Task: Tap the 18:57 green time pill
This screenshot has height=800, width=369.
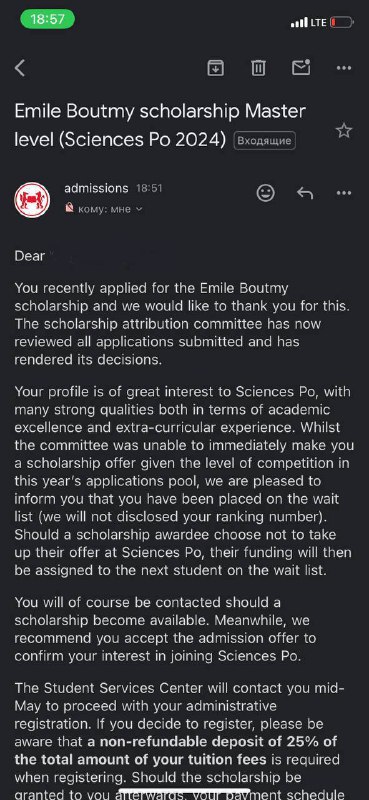Action: 47,19
